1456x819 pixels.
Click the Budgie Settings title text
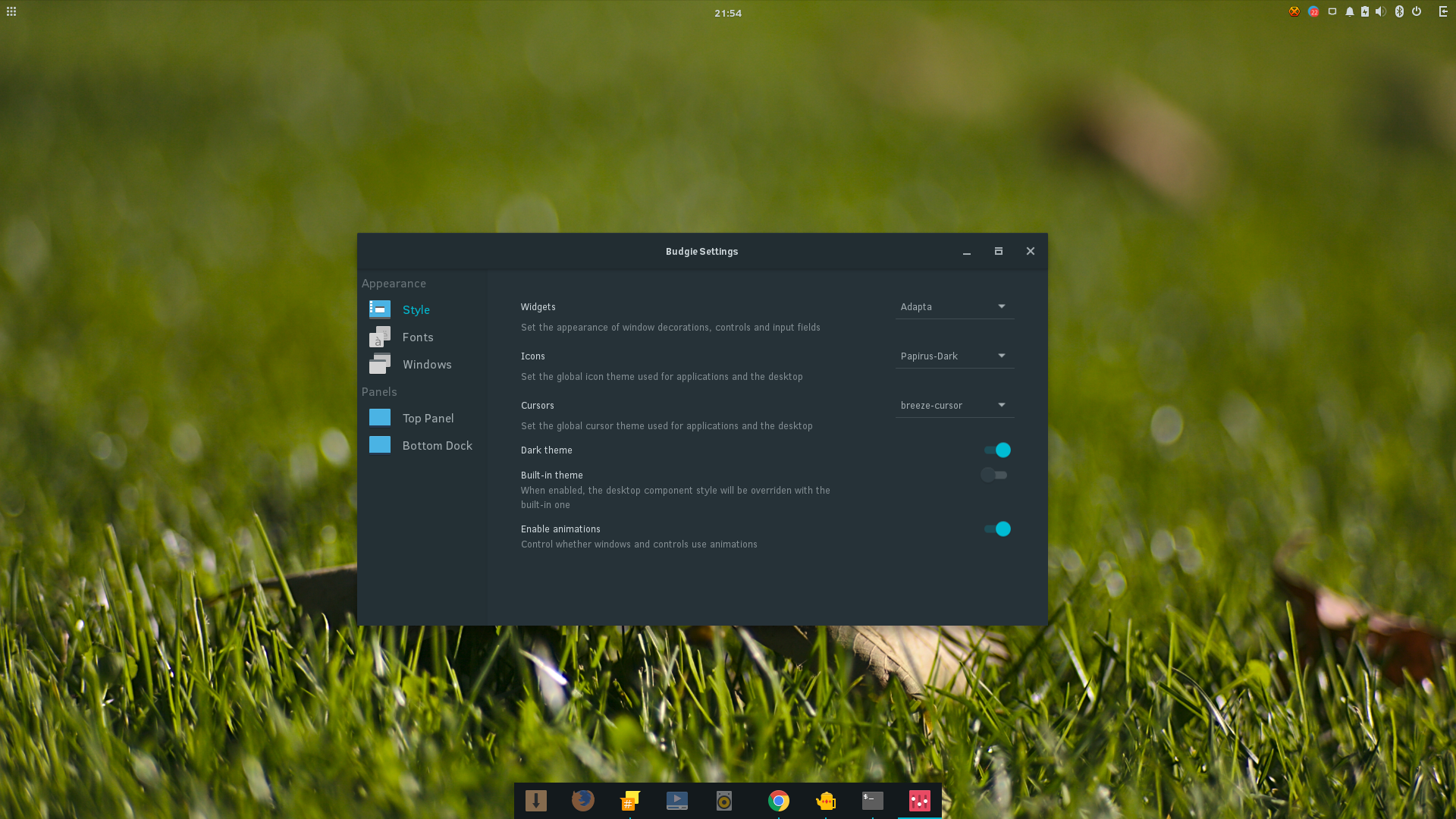click(702, 251)
